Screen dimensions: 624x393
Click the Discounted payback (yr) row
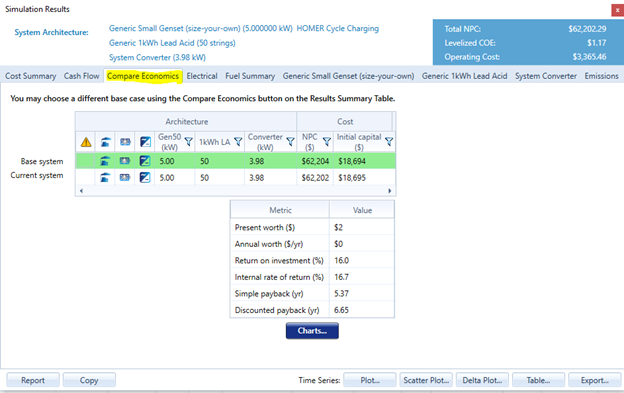point(312,310)
